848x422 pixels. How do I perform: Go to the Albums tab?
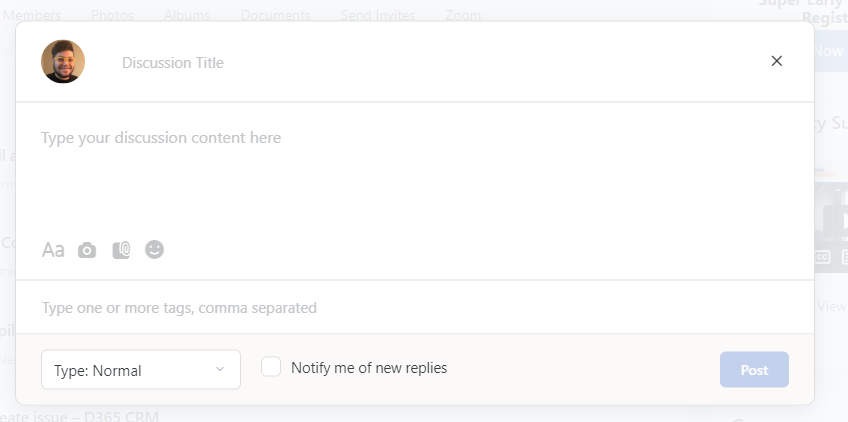(187, 15)
